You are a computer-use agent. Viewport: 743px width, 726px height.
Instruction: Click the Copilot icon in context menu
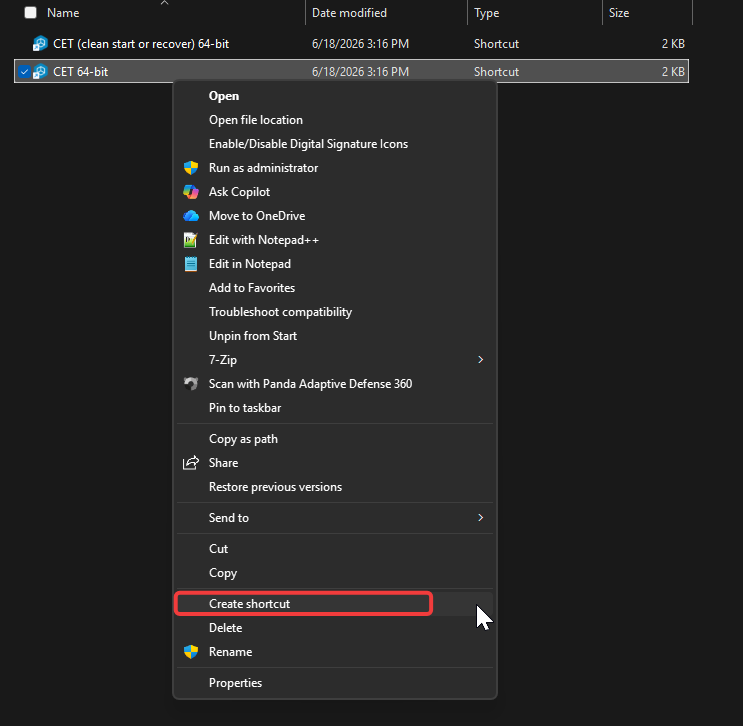click(x=191, y=192)
